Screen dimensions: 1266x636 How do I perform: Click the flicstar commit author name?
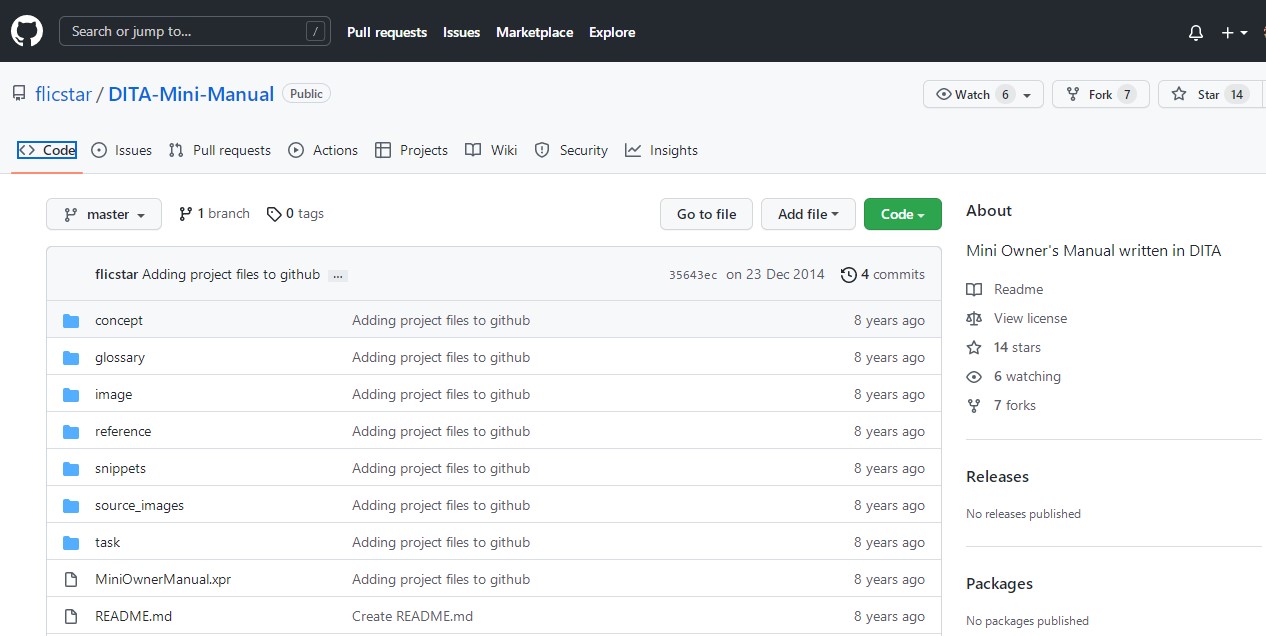(117, 274)
